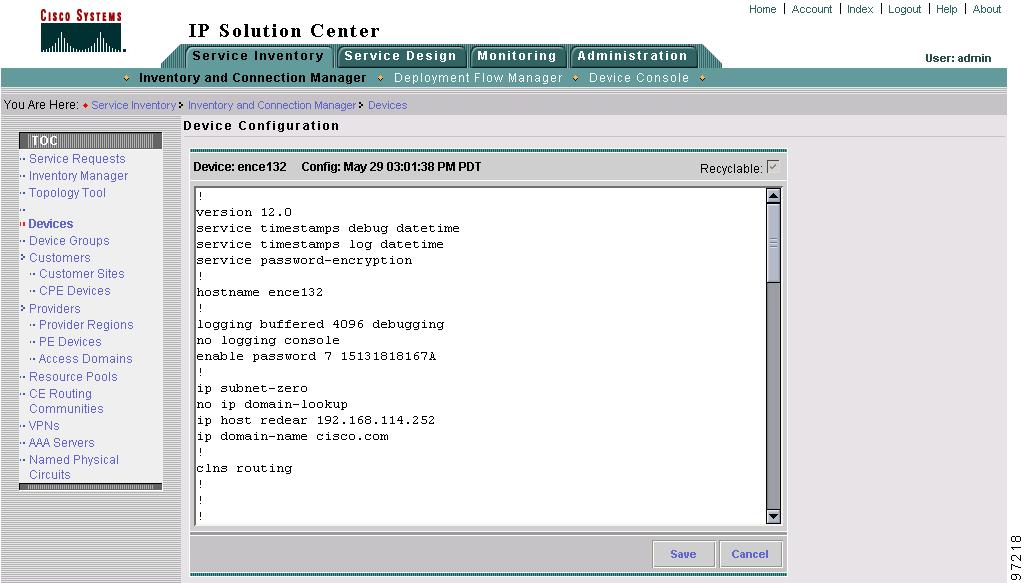
Task: Open Topology Tool in TOC
Action: click(67, 193)
